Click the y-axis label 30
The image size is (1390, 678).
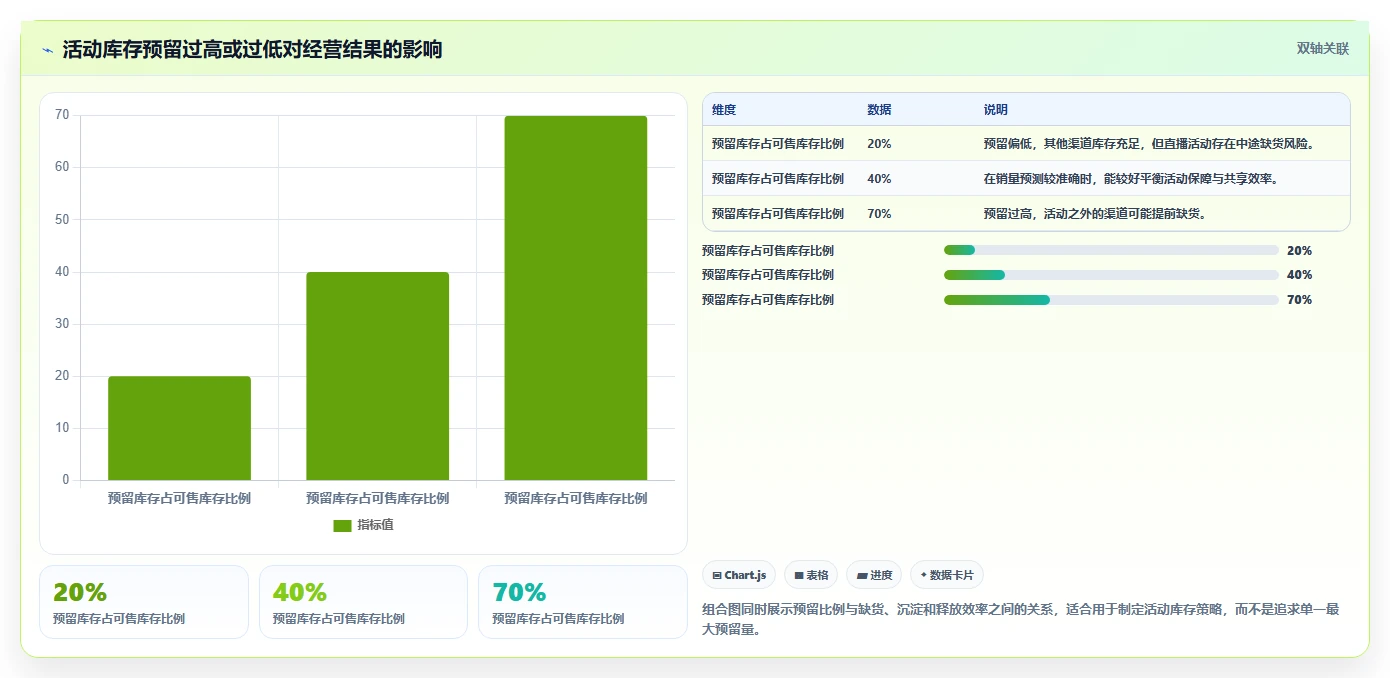click(x=62, y=324)
